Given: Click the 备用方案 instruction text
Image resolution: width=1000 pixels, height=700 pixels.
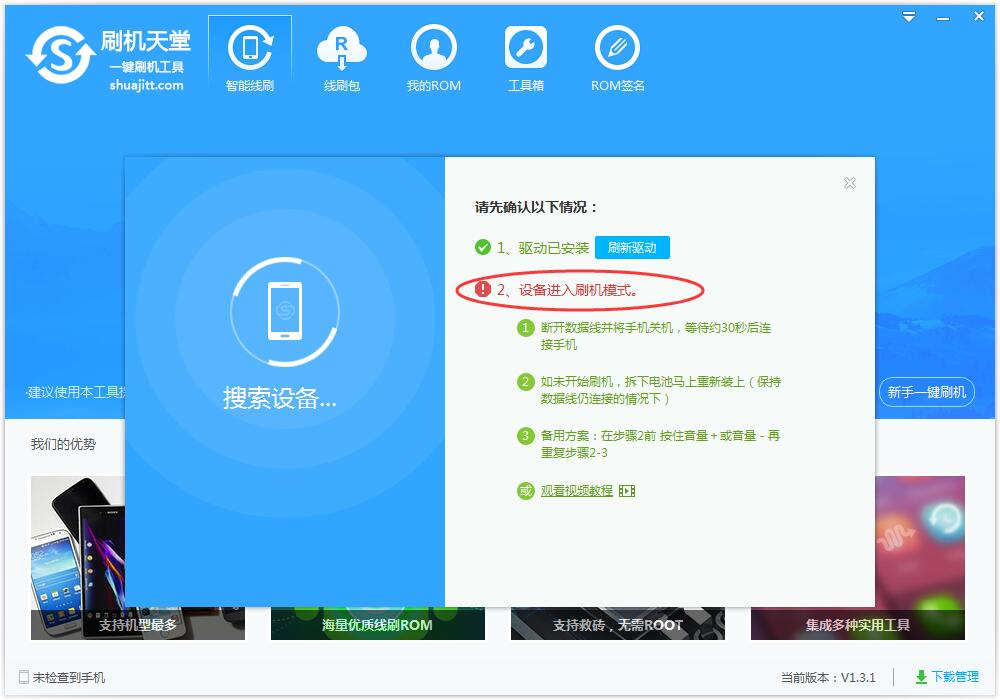Looking at the screenshot, I should click(x=660, y=444).
